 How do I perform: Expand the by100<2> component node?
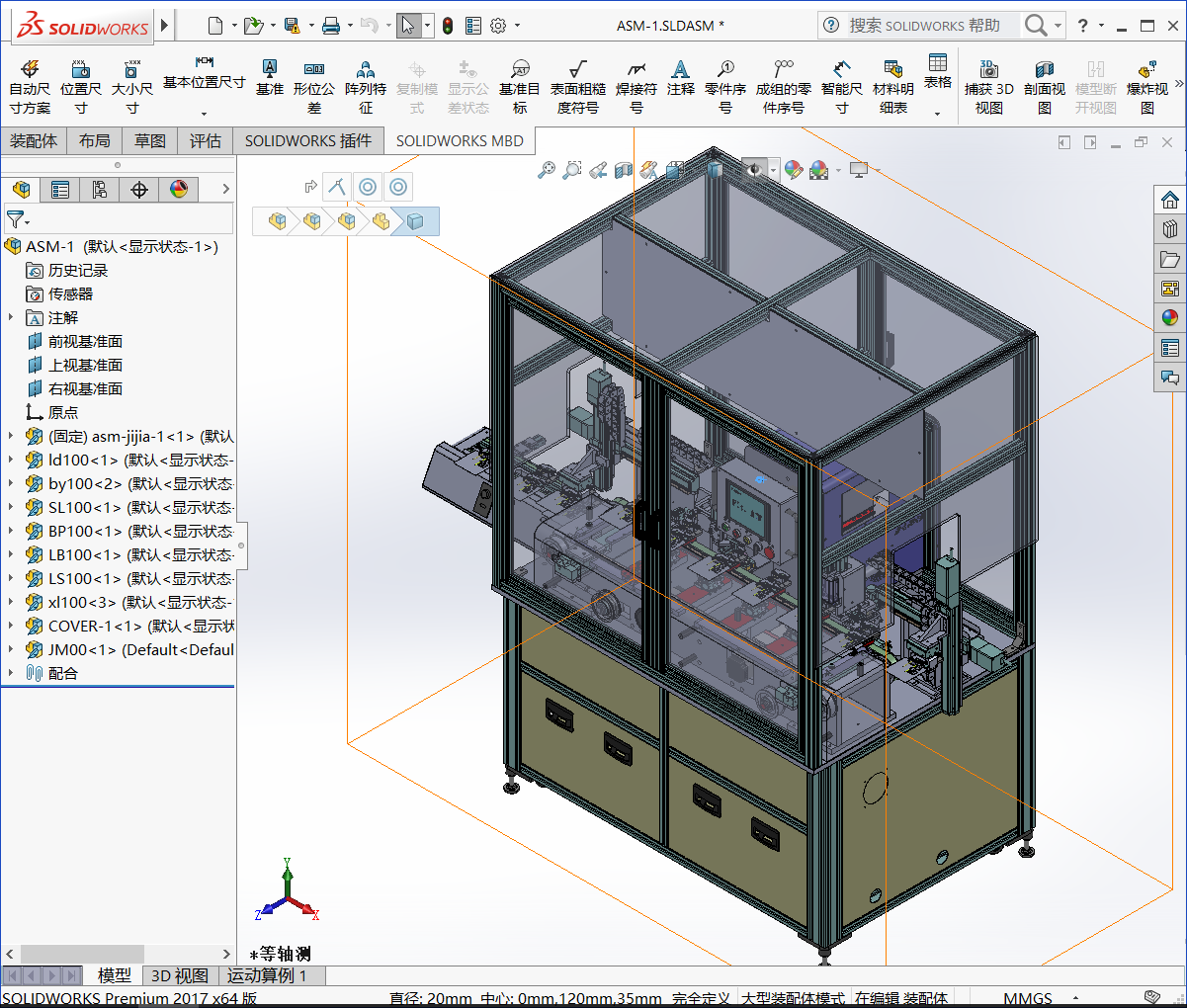tap(11, 483)
